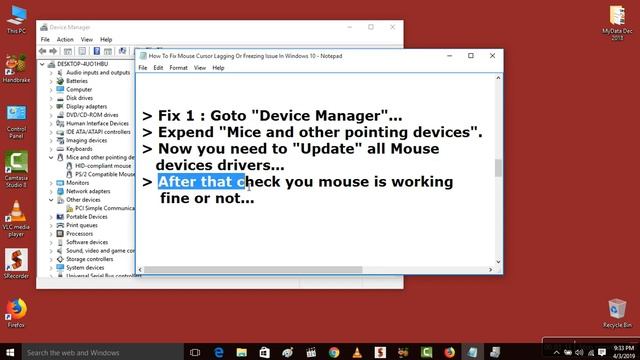Click Notepad scroll right arrow
This screenshot has width=640, height=360.
[491, 269]
